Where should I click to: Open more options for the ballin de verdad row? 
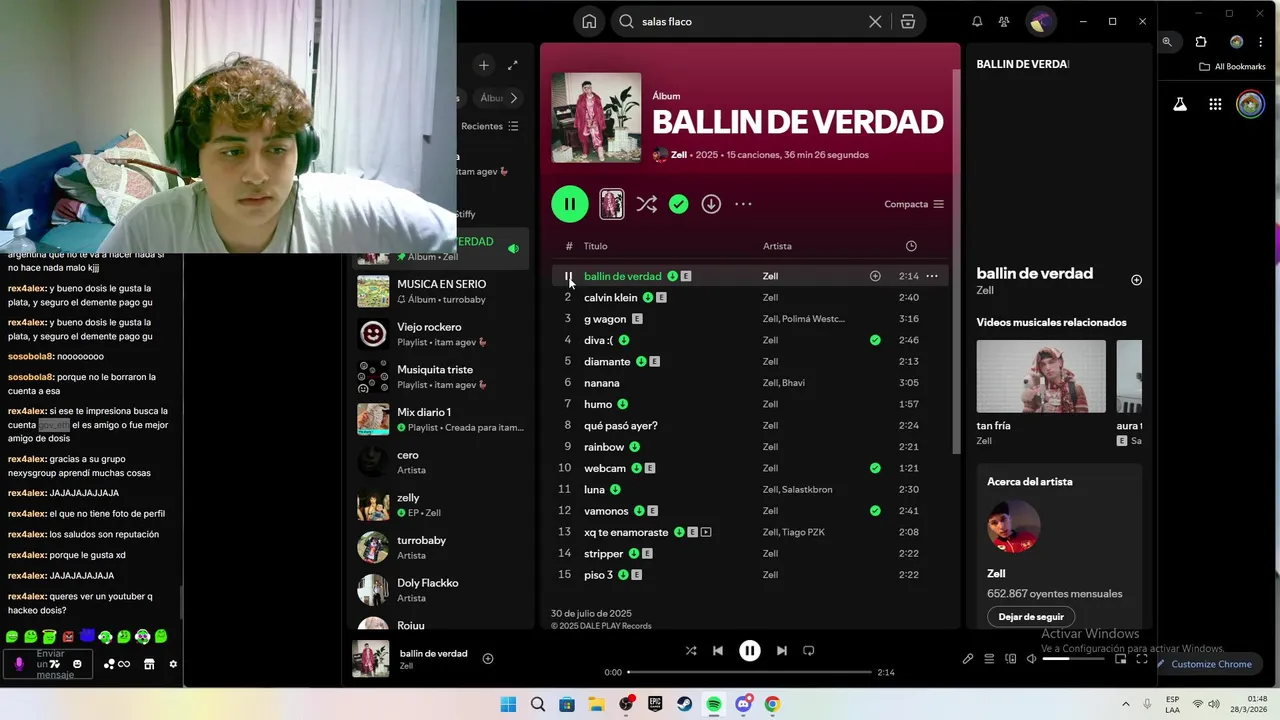[x=932, y=276]
